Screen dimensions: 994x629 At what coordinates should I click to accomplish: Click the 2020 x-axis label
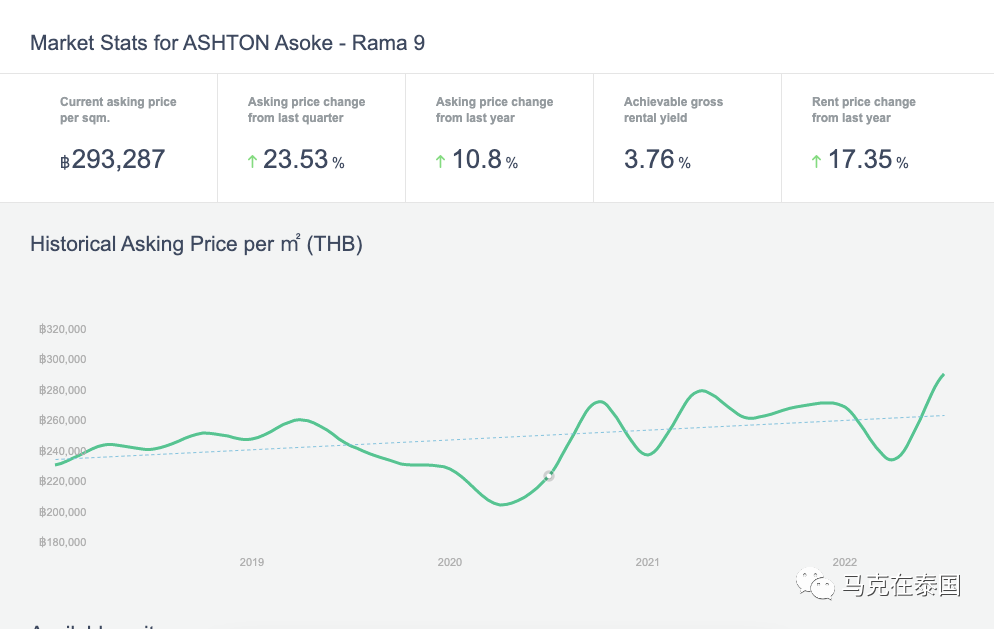click(x=449, y=562)
